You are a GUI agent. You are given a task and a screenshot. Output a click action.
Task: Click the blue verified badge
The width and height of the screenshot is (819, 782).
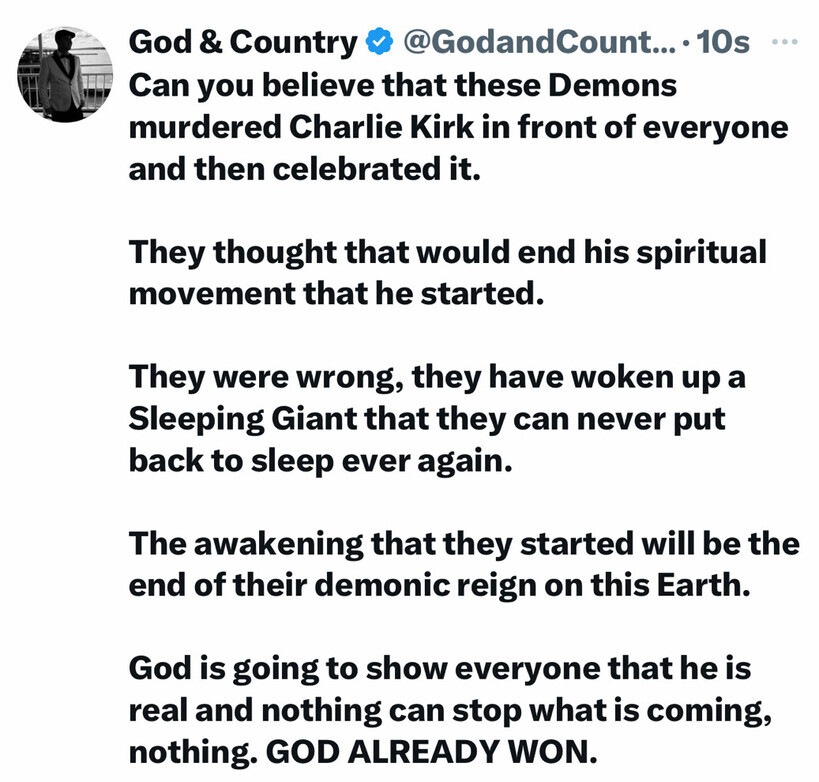tap(378, 43)
